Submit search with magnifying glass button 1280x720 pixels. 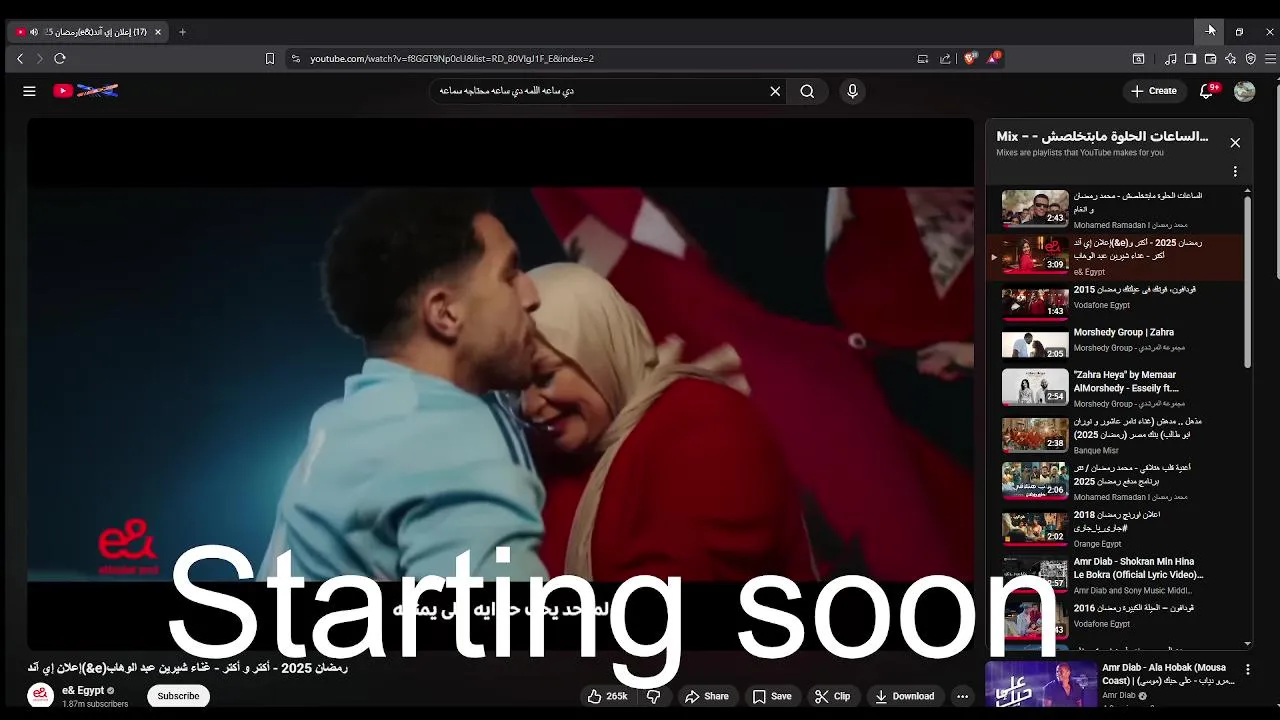click(807, 91)
